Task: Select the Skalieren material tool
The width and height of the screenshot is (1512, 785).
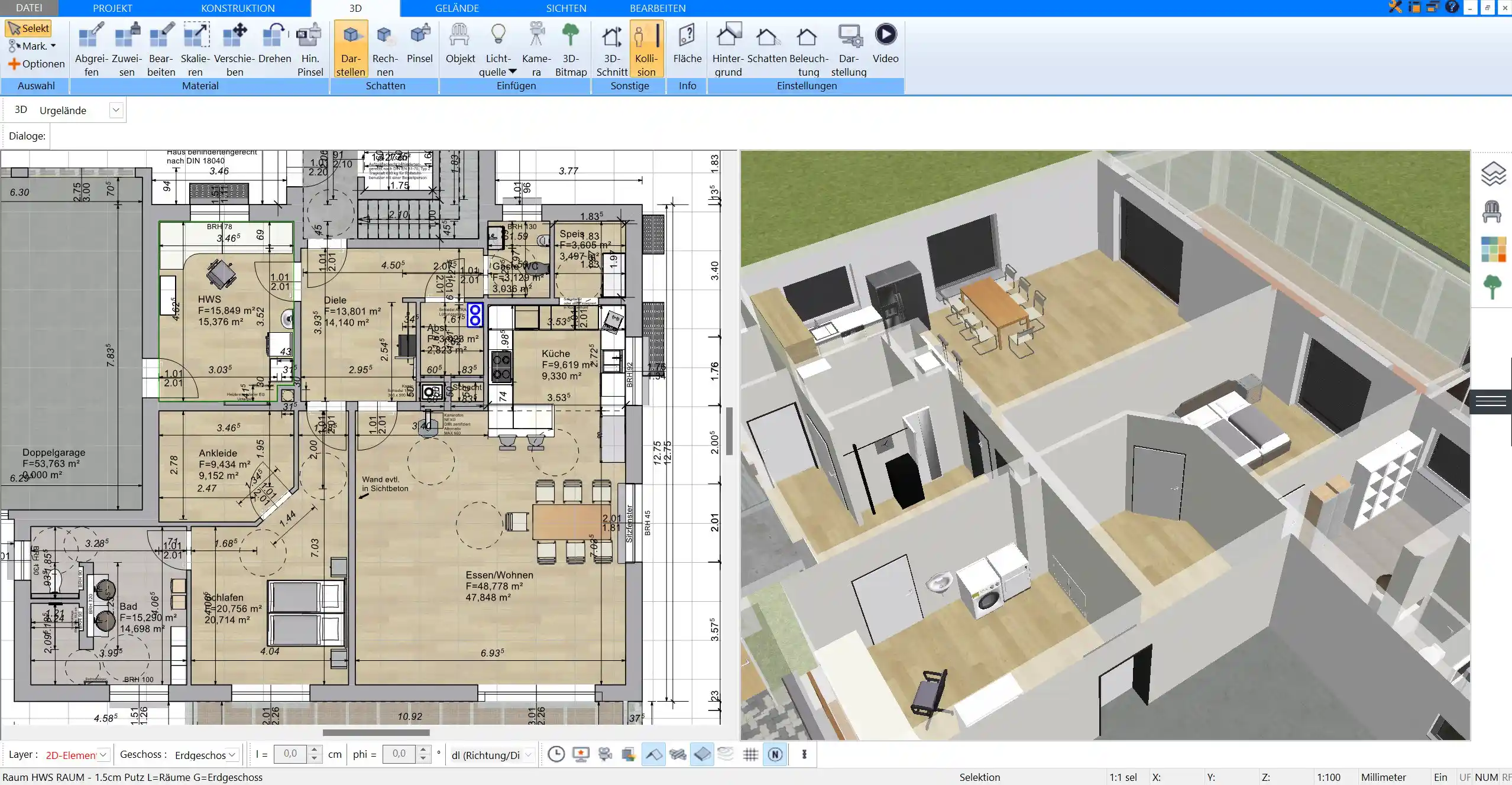Action: [x=195, y=50]
